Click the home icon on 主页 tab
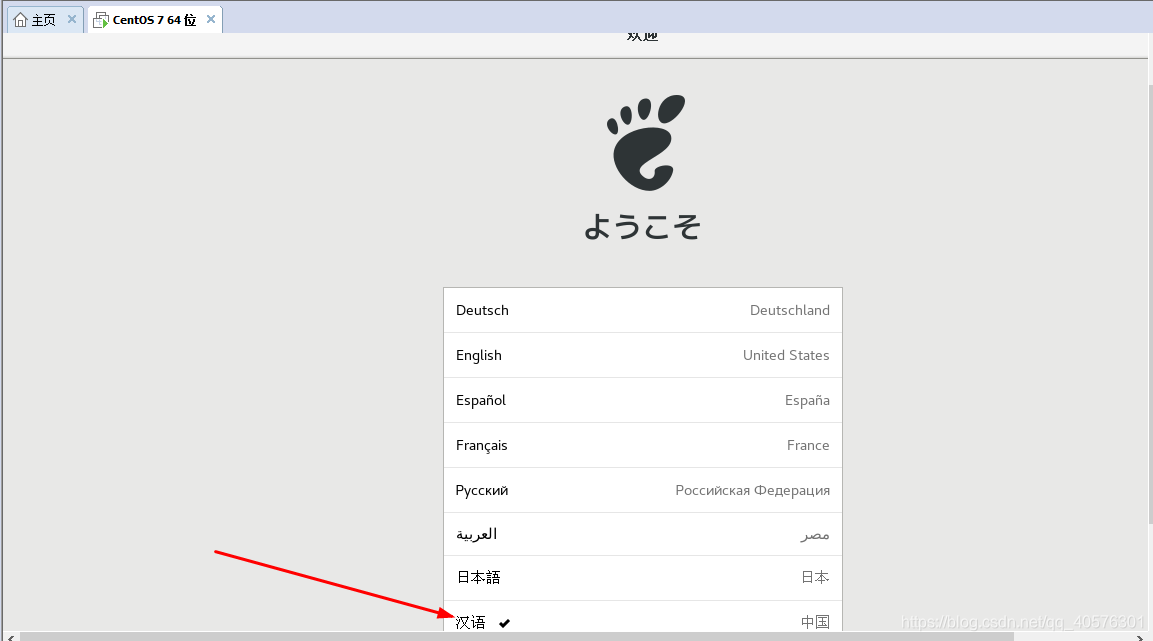1153x641 pixels. 21,20
